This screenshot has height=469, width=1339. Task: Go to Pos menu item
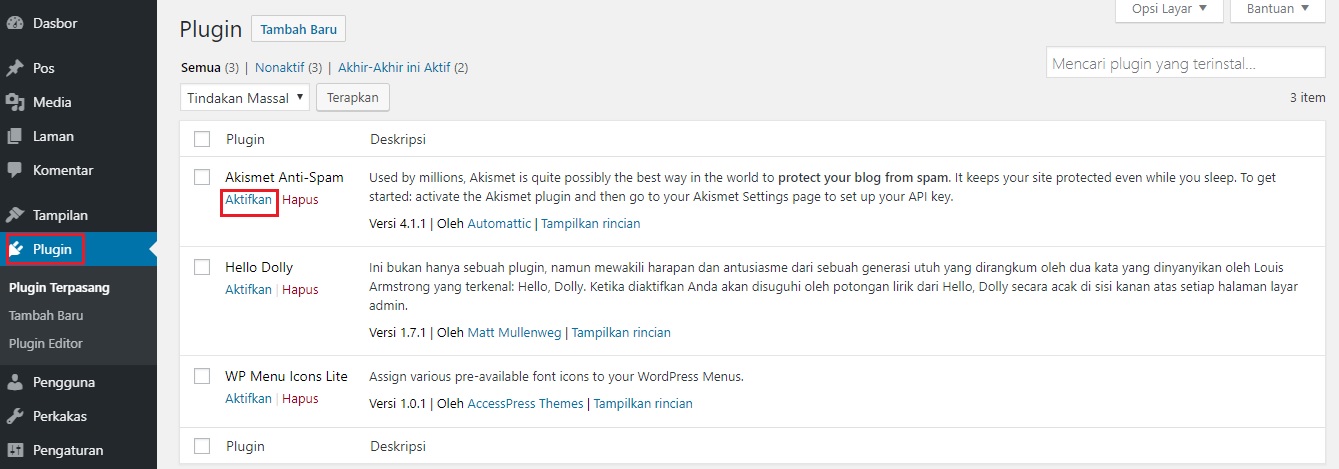44,68
